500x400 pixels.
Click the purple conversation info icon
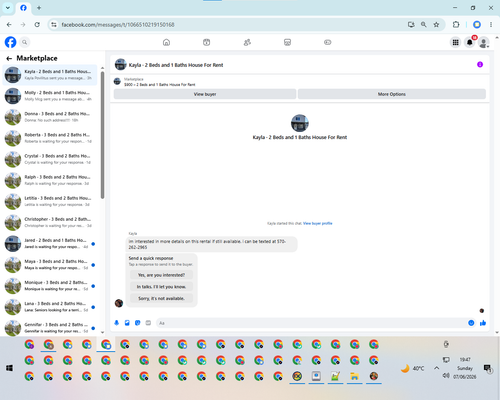coord(480,65)
